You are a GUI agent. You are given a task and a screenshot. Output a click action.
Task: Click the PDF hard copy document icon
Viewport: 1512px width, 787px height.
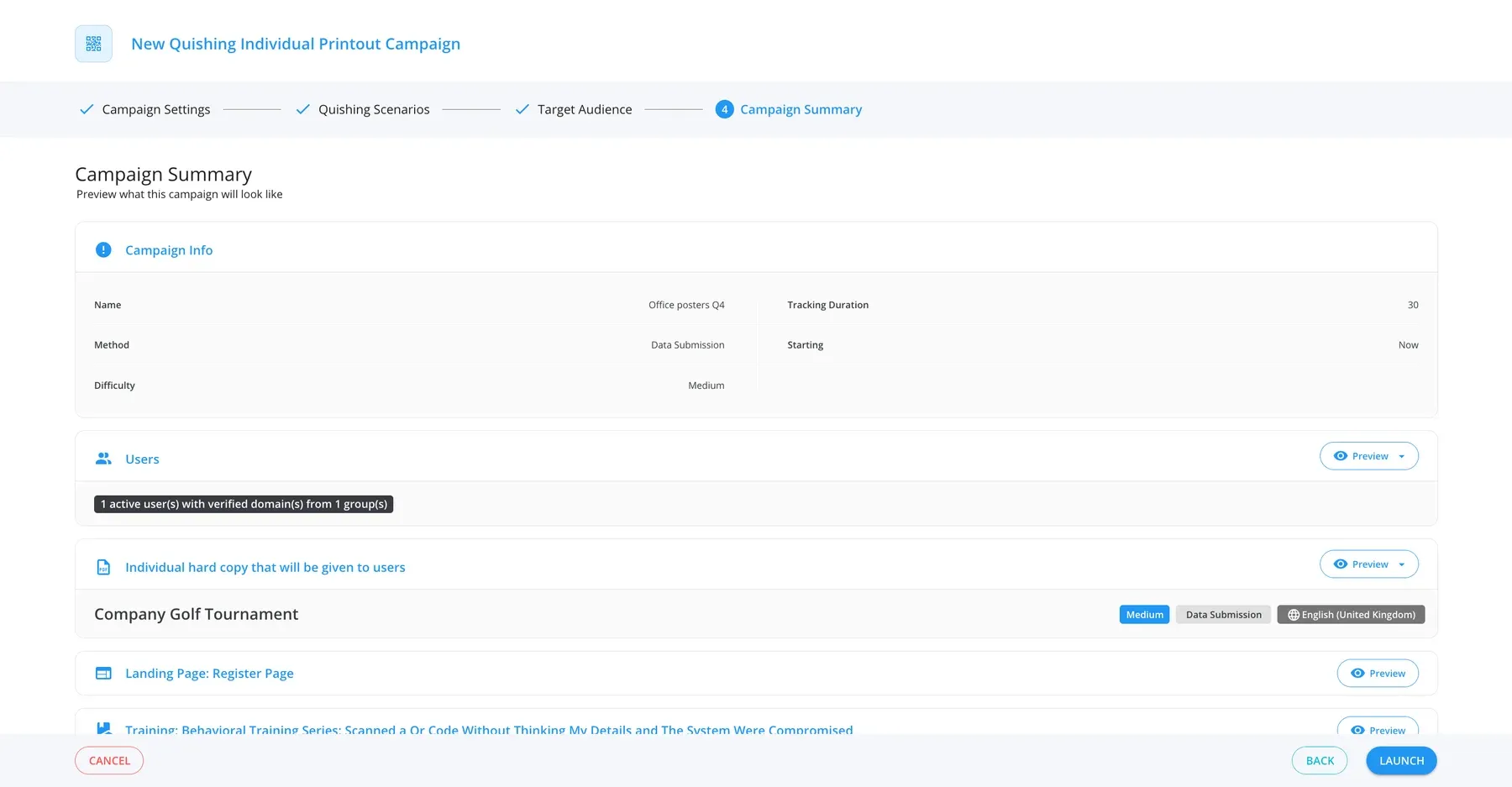[x=103, y=567]
